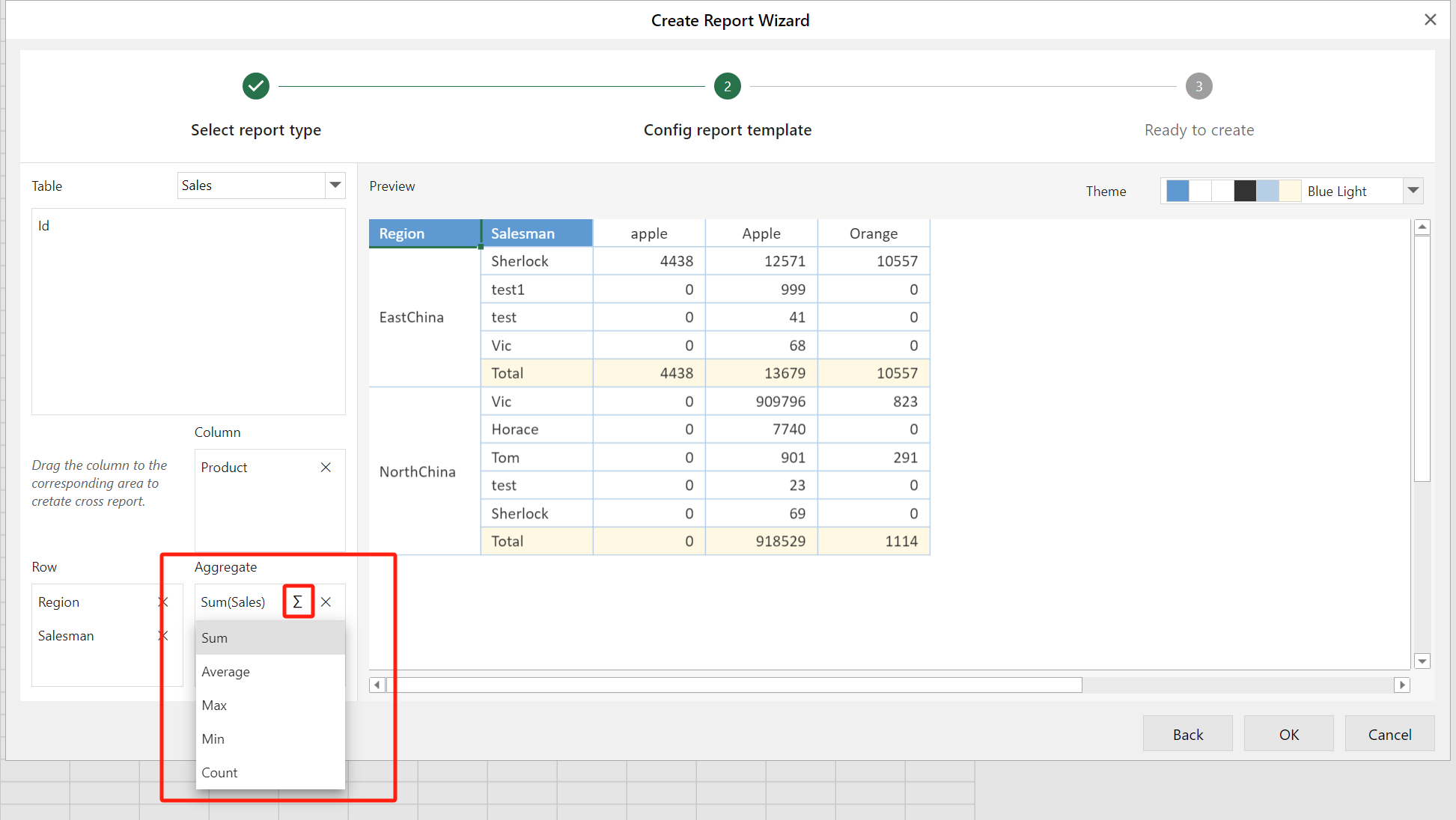Click the 12571 value cell
The width and height of the screenshot is (1456, 820).
click(x=761, y=261)
